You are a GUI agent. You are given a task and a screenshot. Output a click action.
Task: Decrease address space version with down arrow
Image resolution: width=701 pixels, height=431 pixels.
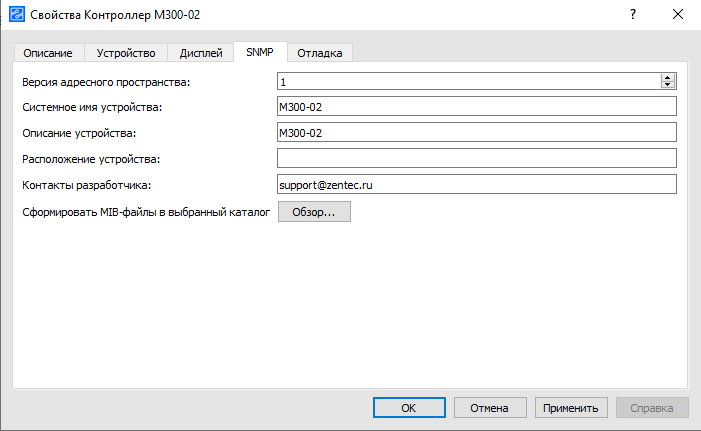point(668,85)
